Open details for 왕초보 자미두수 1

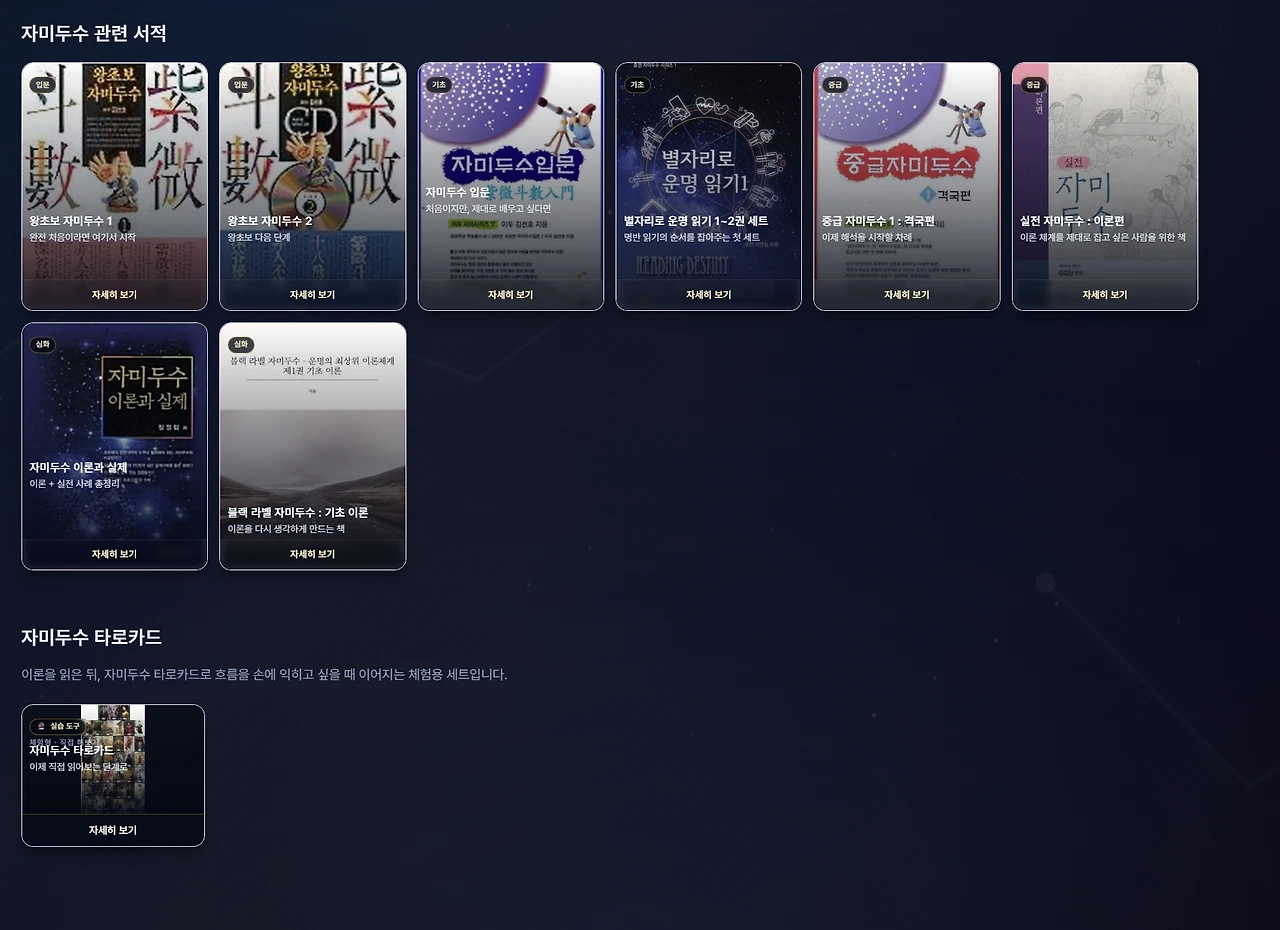pos(114,295)
